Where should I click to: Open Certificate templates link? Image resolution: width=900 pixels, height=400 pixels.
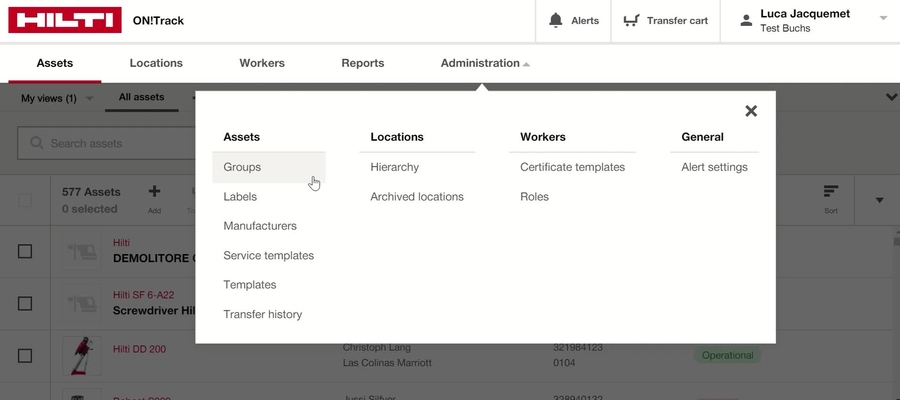tap(572, 167)
